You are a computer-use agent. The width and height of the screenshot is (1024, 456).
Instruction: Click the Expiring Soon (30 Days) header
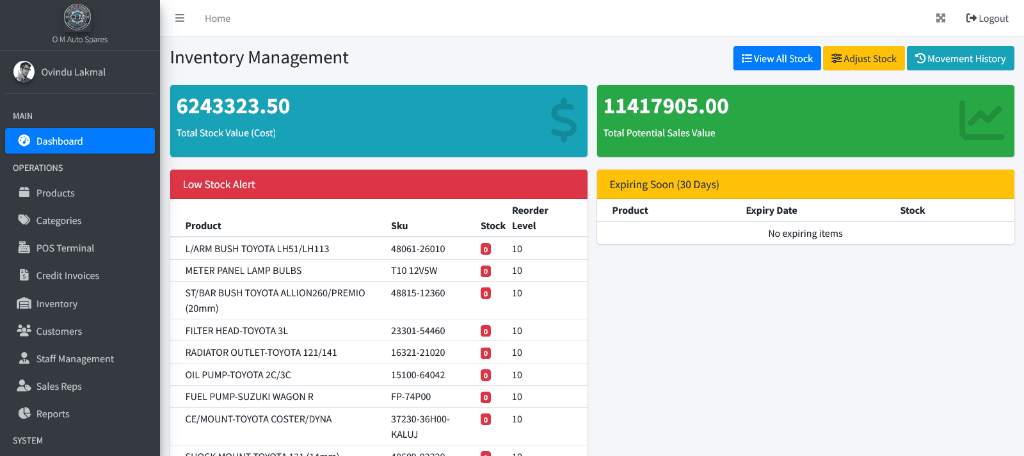pyautogui.click(x=805, y=184)
